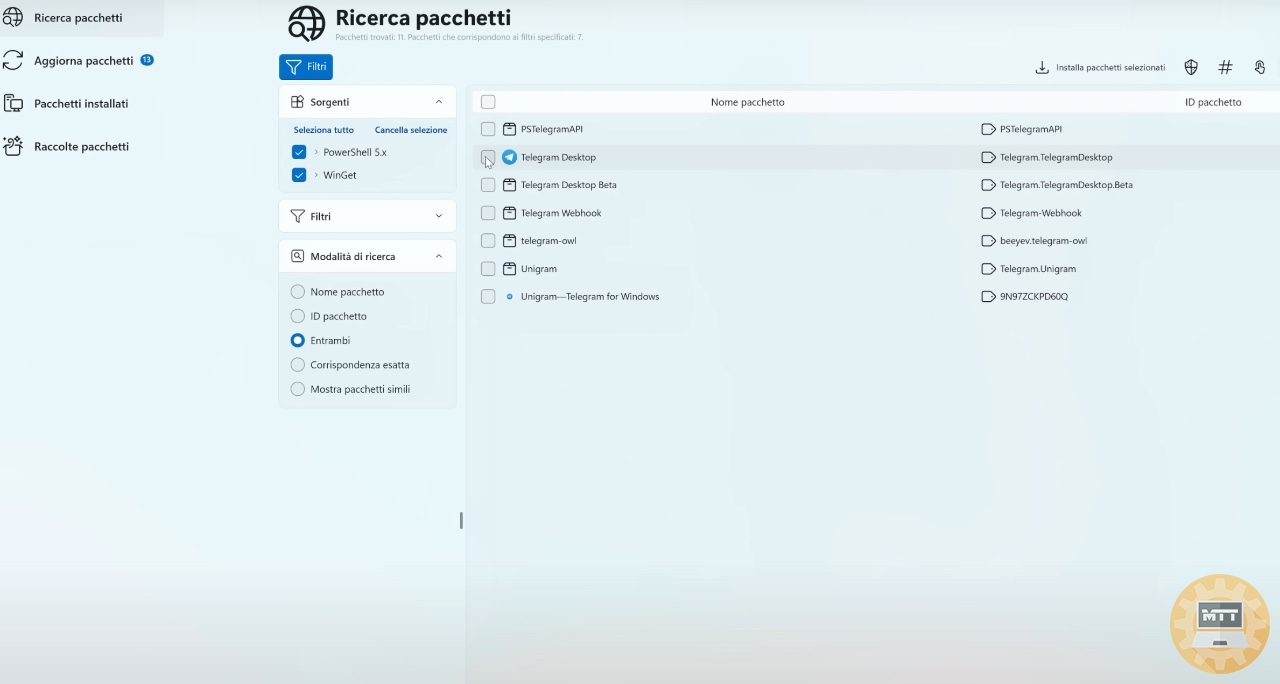Open Aggiorna pacchetti section
The height and width of the screenshot is (684, 1280).
pyautogui.click(x=83, y=61)
